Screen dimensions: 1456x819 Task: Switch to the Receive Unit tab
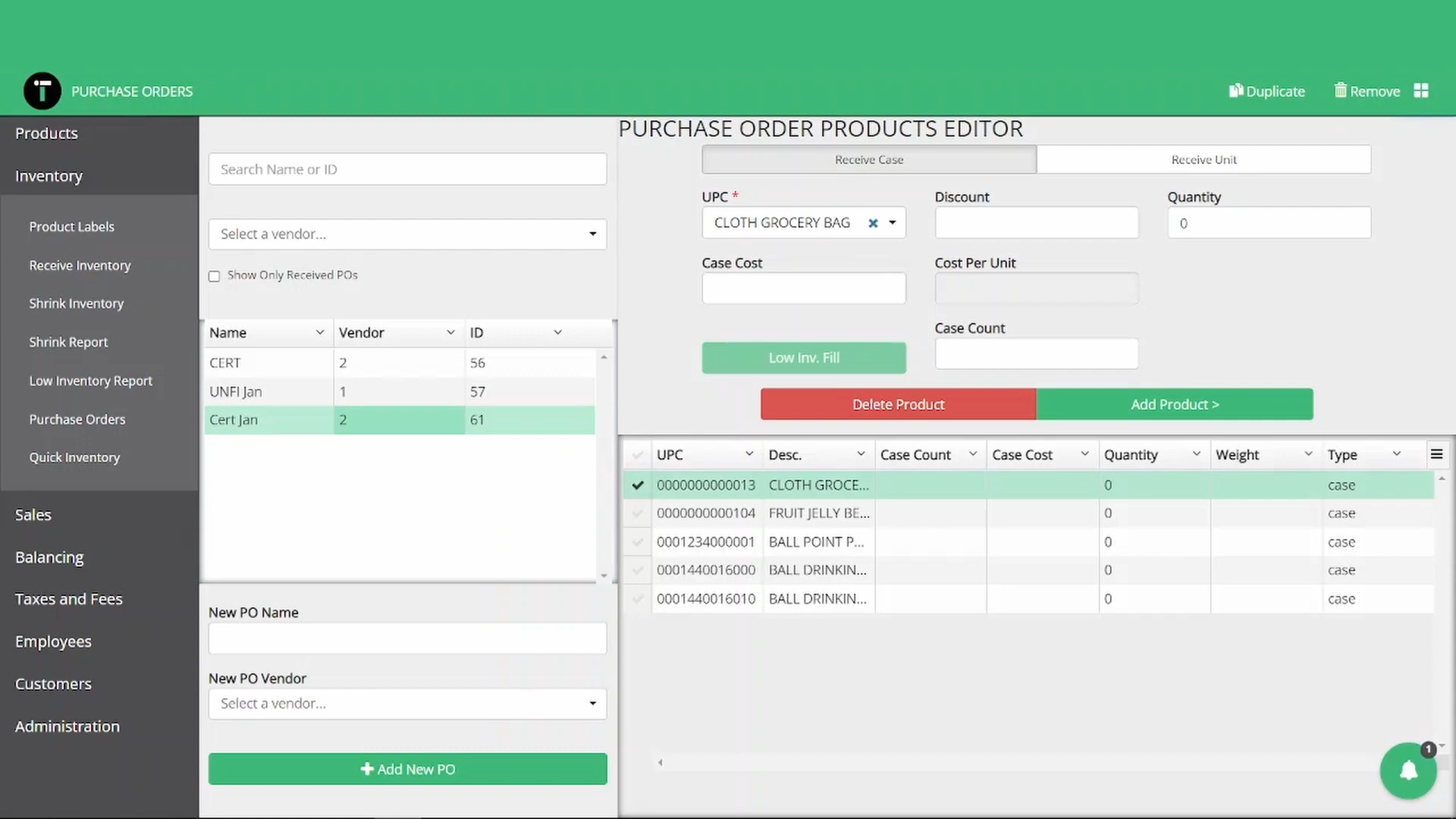pyautogui.click(x=1203, y=160)
